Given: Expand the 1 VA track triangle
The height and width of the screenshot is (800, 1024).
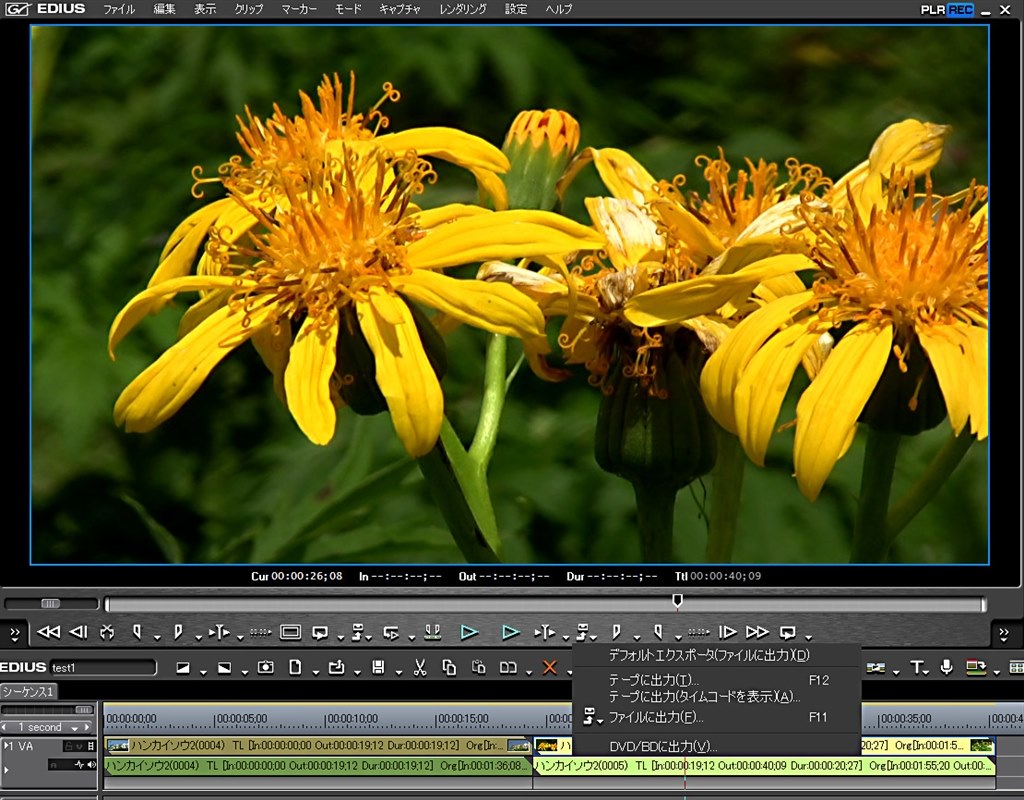Looking at the screenshot, I should [7, 746].
